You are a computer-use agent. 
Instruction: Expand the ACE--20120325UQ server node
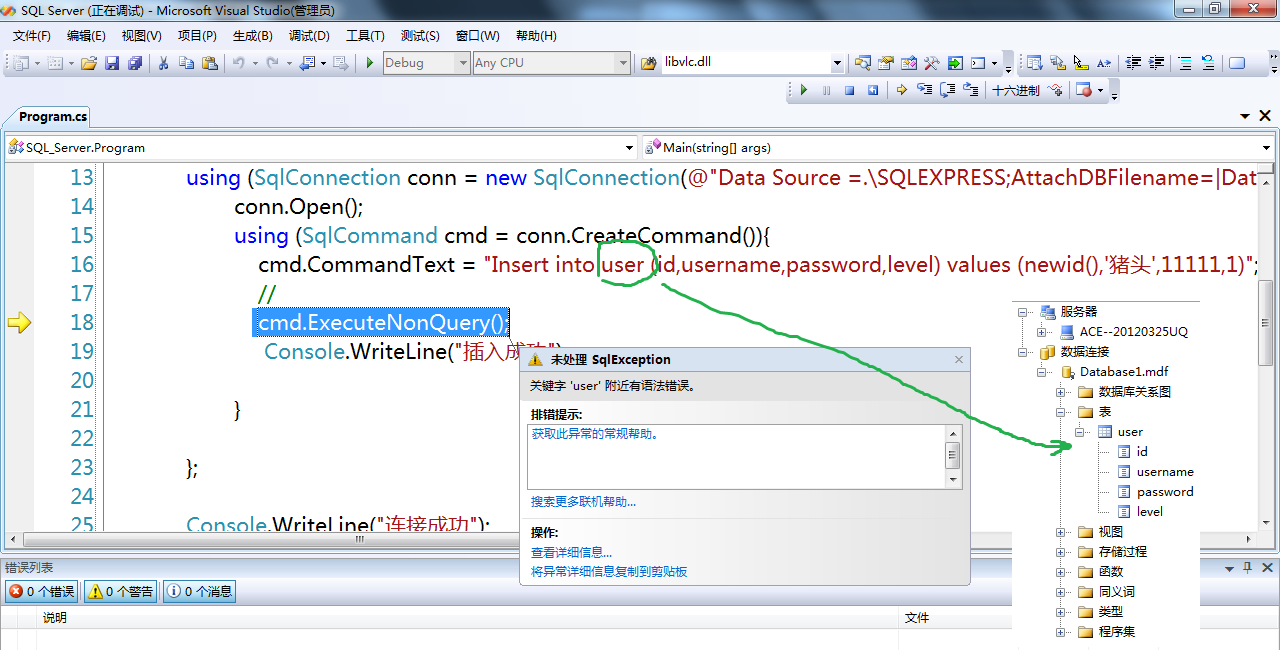pyautogui.click(x=1042, y=332)
